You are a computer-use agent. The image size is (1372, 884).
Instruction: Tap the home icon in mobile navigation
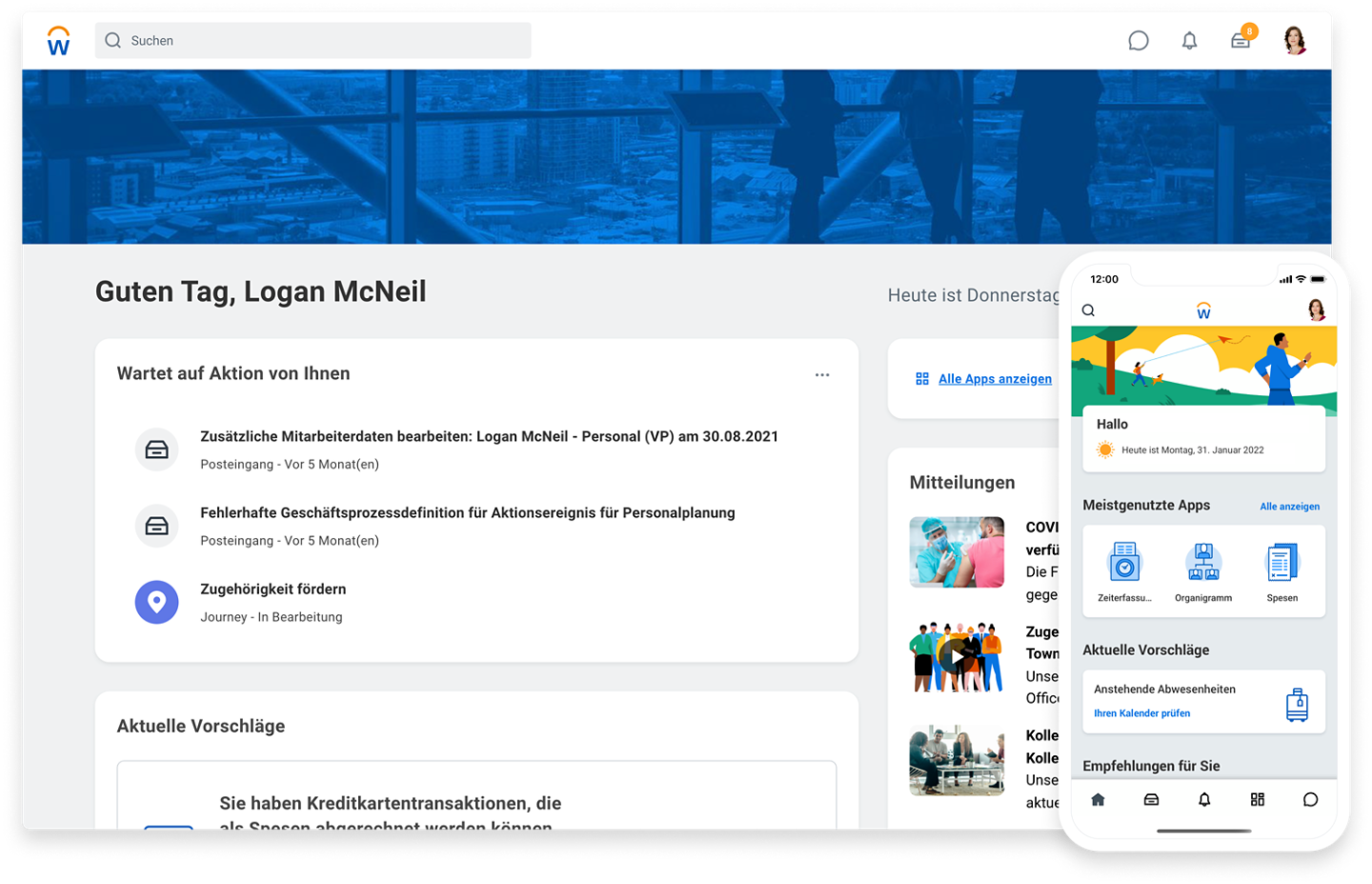point(1098,800)
